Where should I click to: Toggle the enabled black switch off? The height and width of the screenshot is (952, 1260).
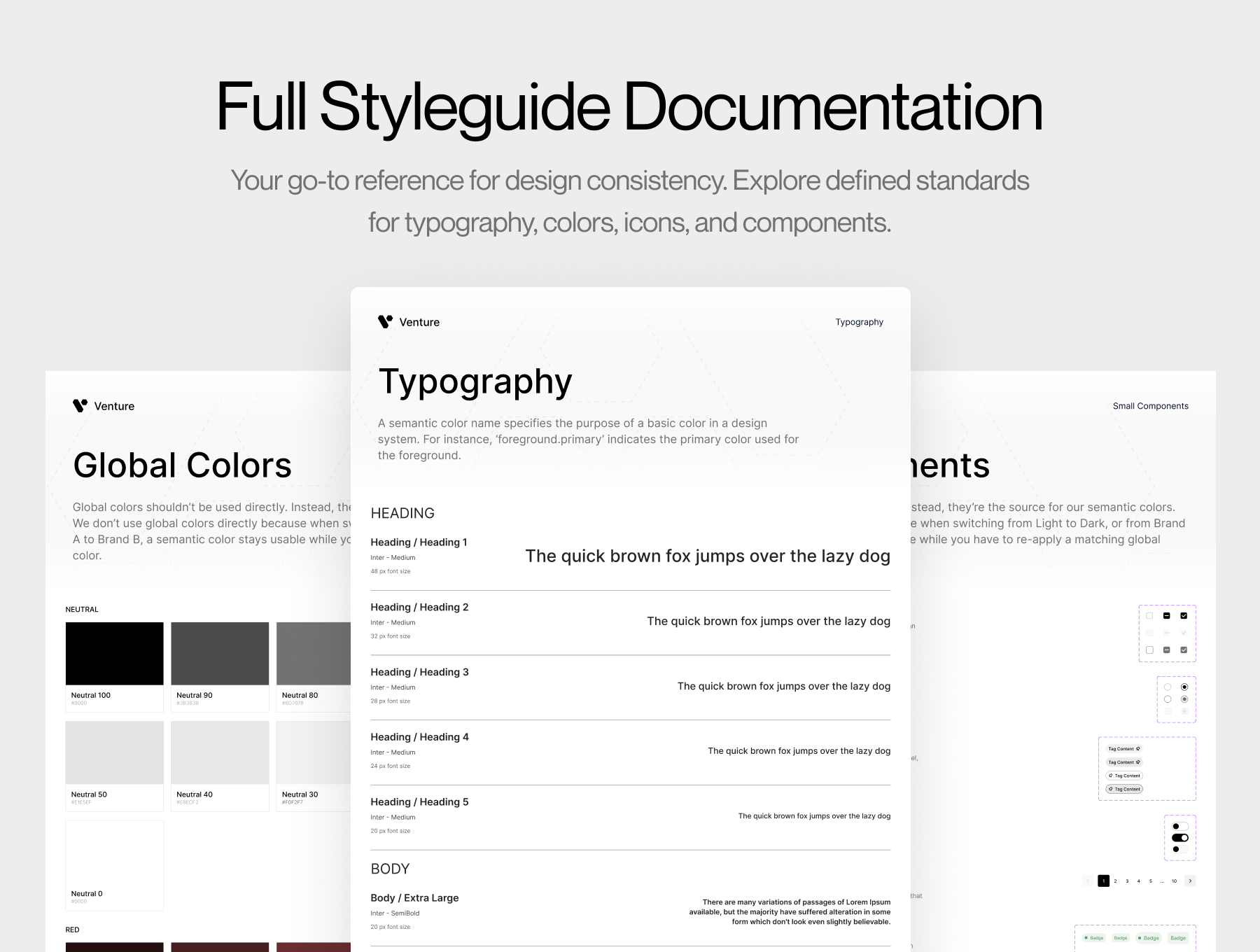(x=1180, y=836)
